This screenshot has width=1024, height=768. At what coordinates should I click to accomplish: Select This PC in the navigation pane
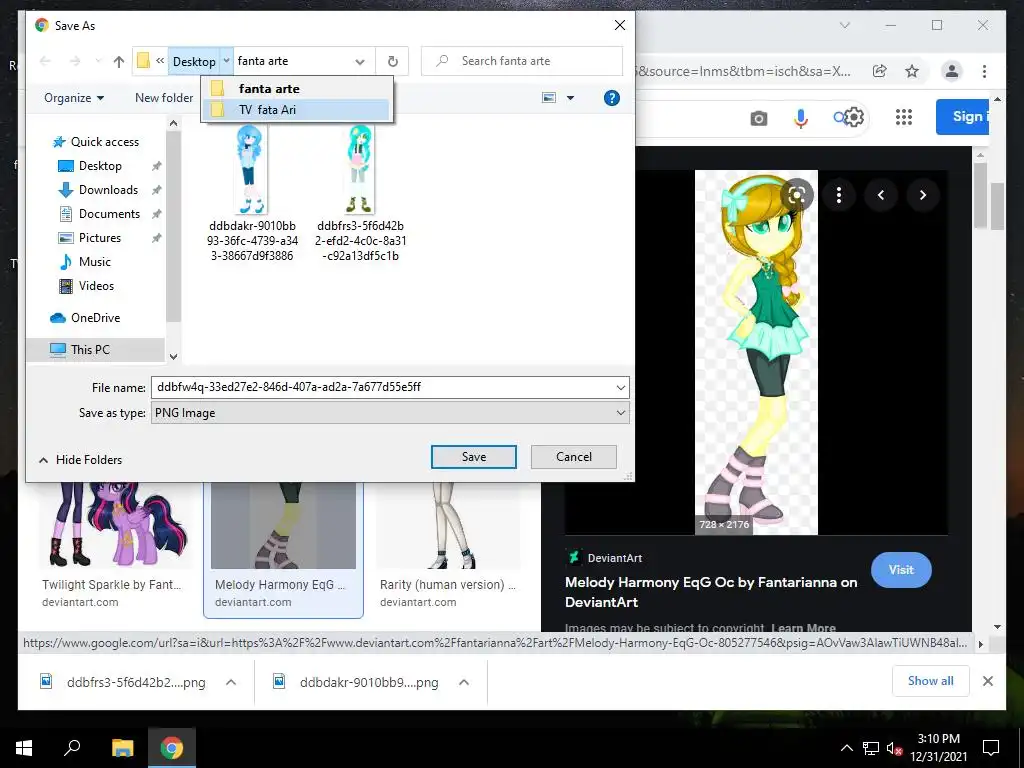(x=95, y=349)
